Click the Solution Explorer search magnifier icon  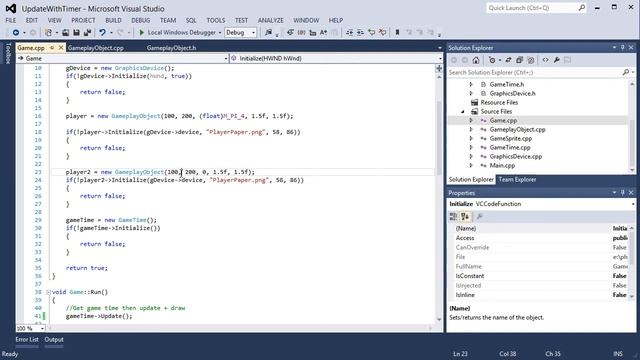point(626,72)
